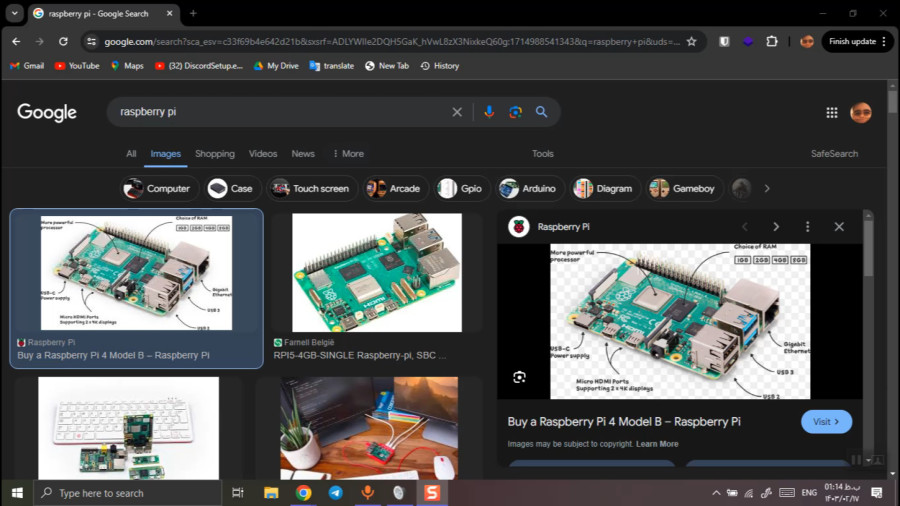The width and height of the screenshot is (900, 506).
Task: Filter images by Arcade chip
Action: click(395, 188)
